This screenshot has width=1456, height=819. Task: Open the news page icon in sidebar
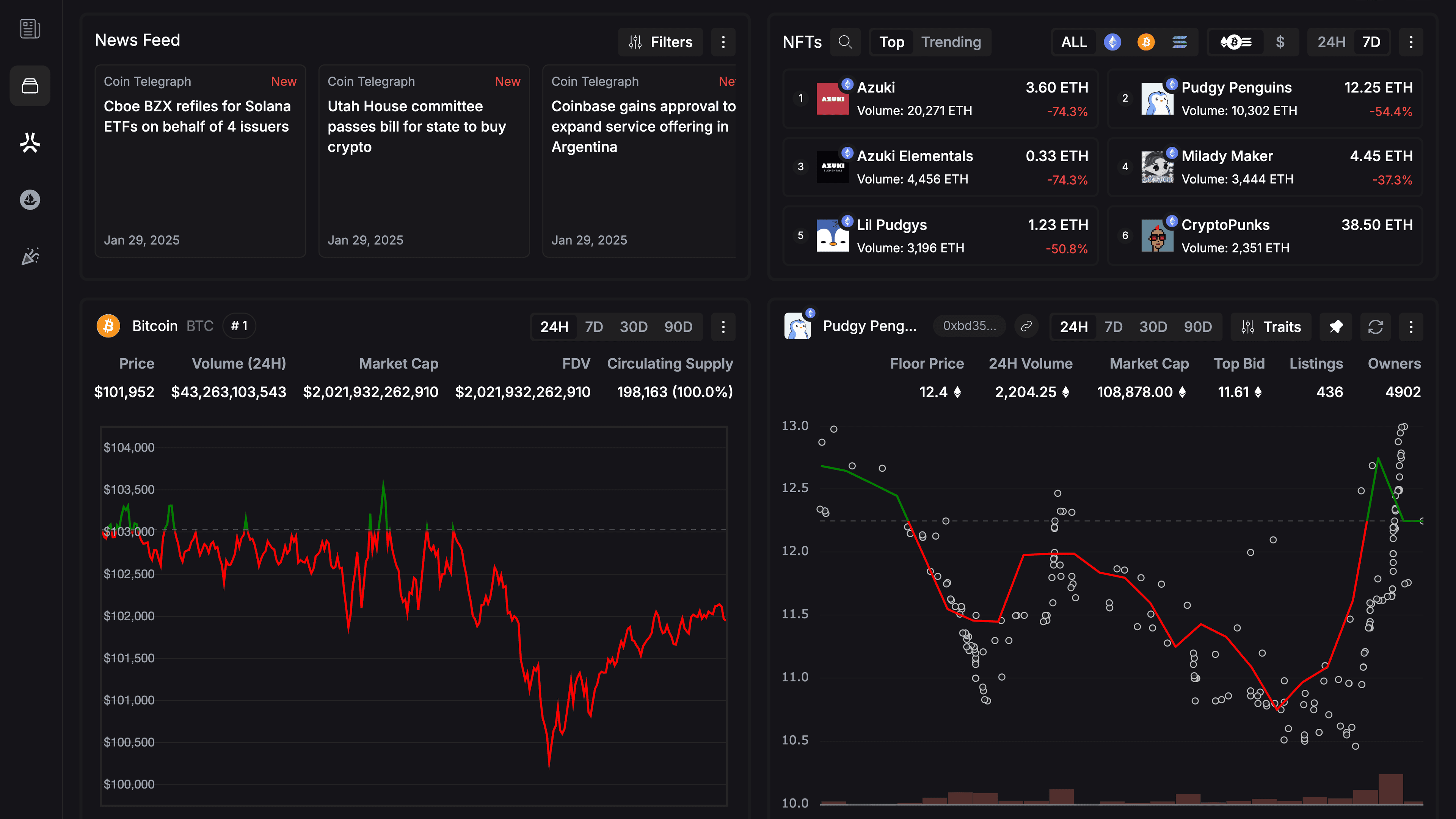click(x=30, y=29)
